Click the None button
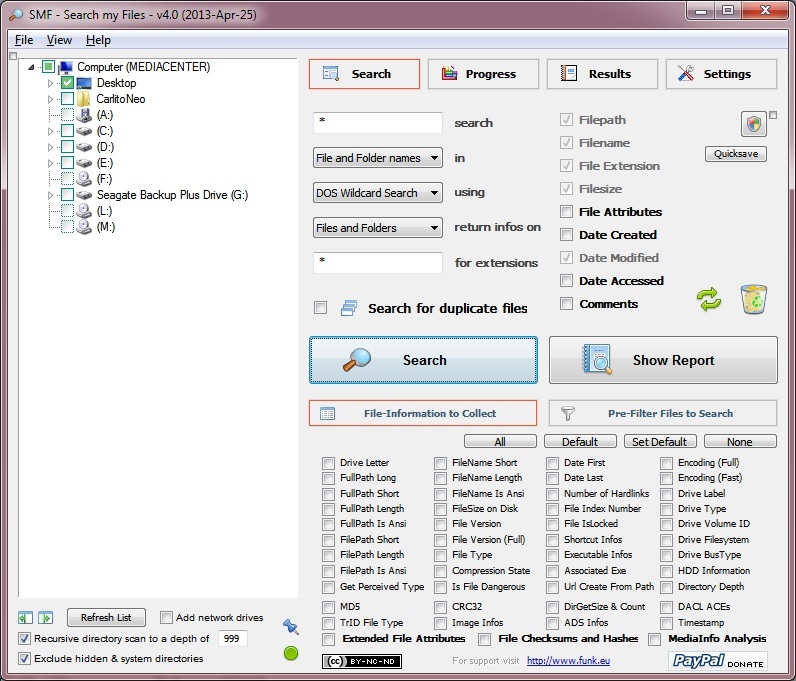 740,441
